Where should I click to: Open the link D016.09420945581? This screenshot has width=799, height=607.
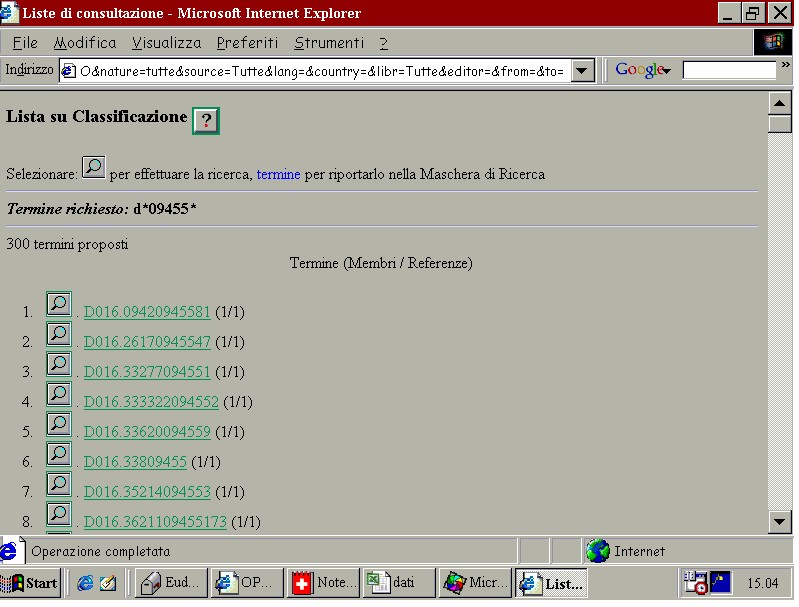point(147,311)
